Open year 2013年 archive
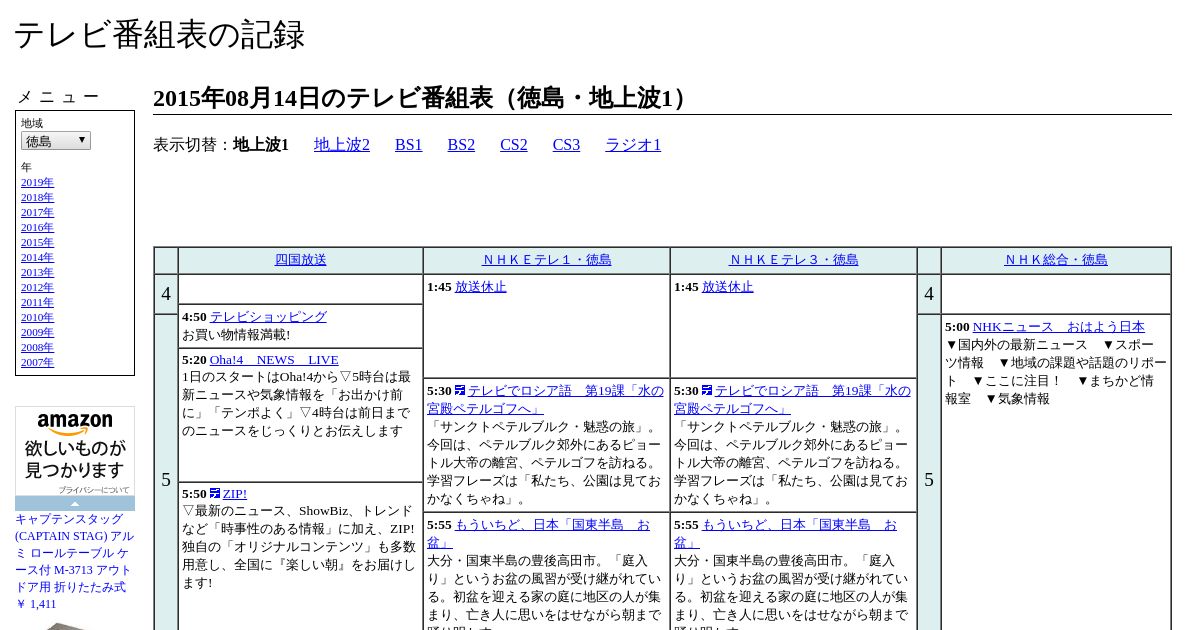 [38, 272]
